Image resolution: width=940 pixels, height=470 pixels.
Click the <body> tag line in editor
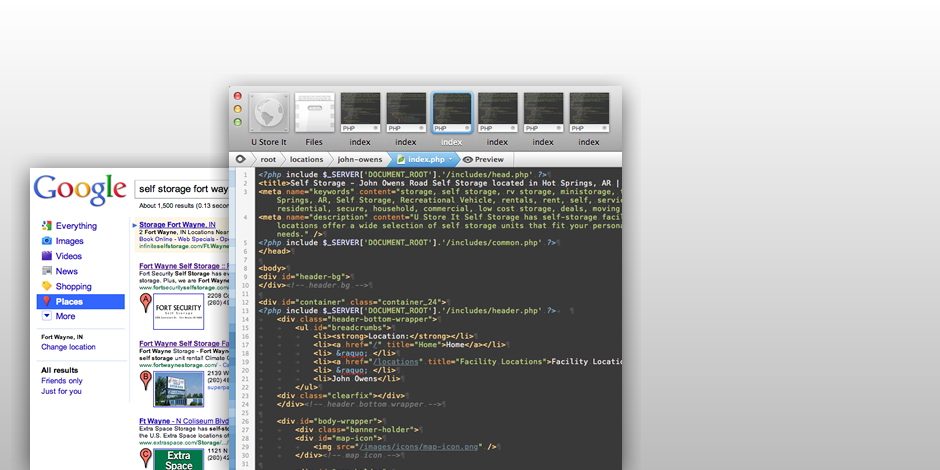click(273, 268)
